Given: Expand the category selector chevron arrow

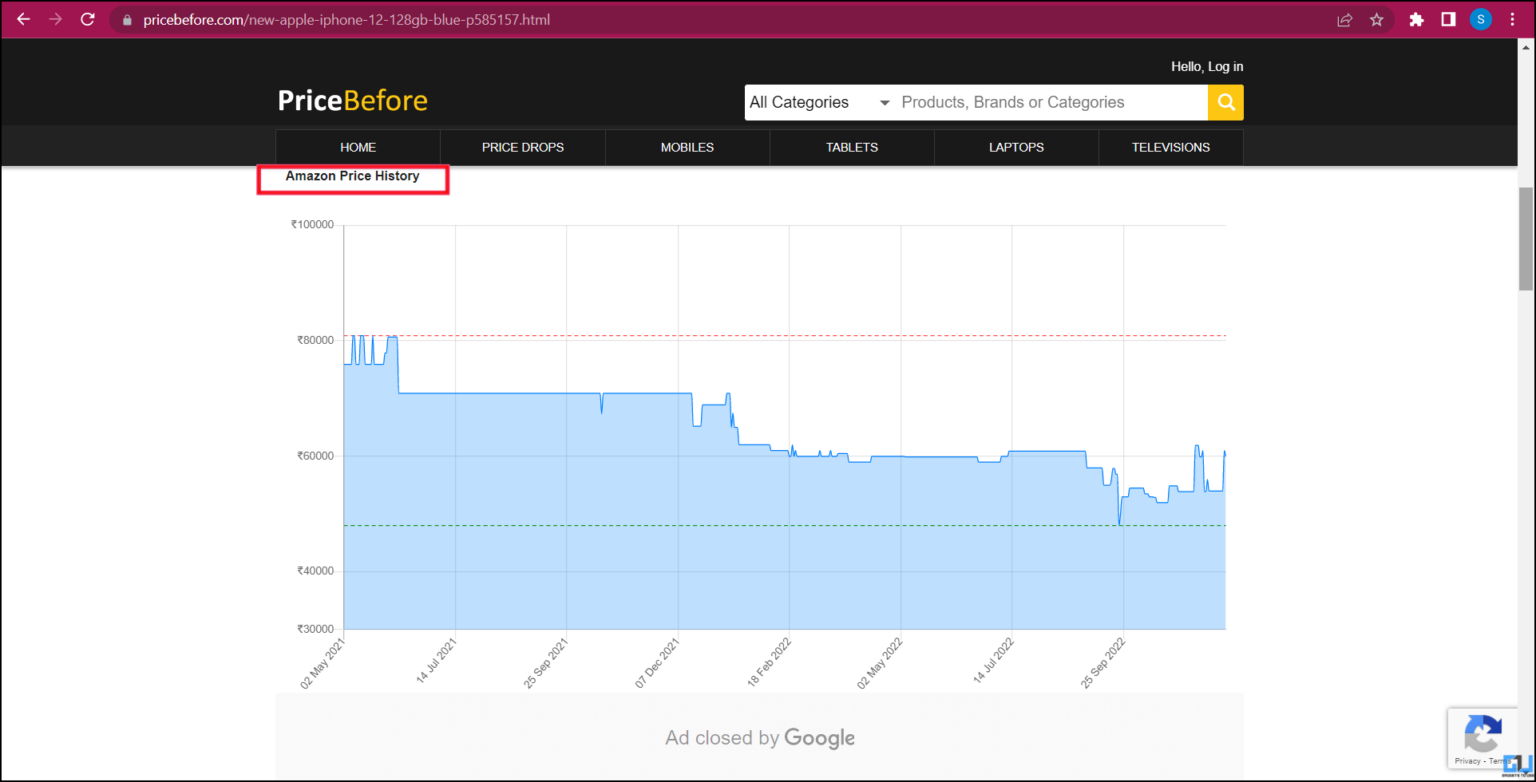Looking at the screenshot, I should (x=884, y=102).
